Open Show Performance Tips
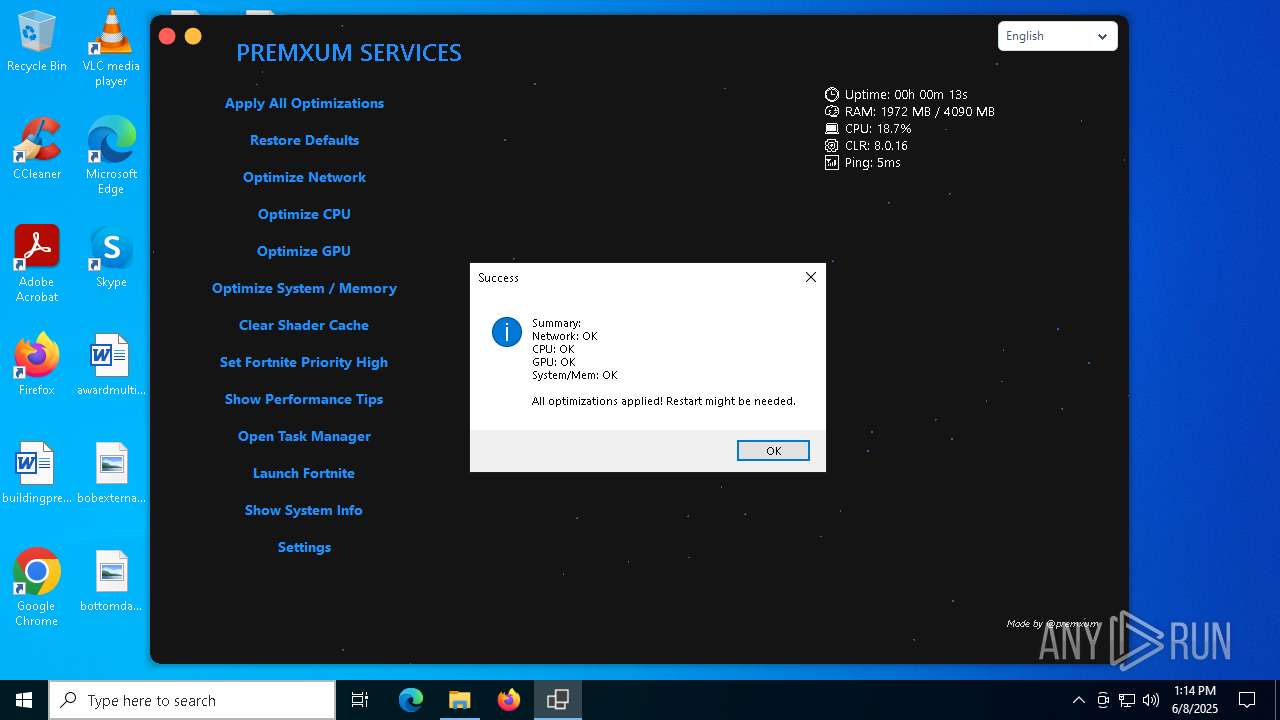The height and width of the screenshot is (720, 1280). pos(304,399)
